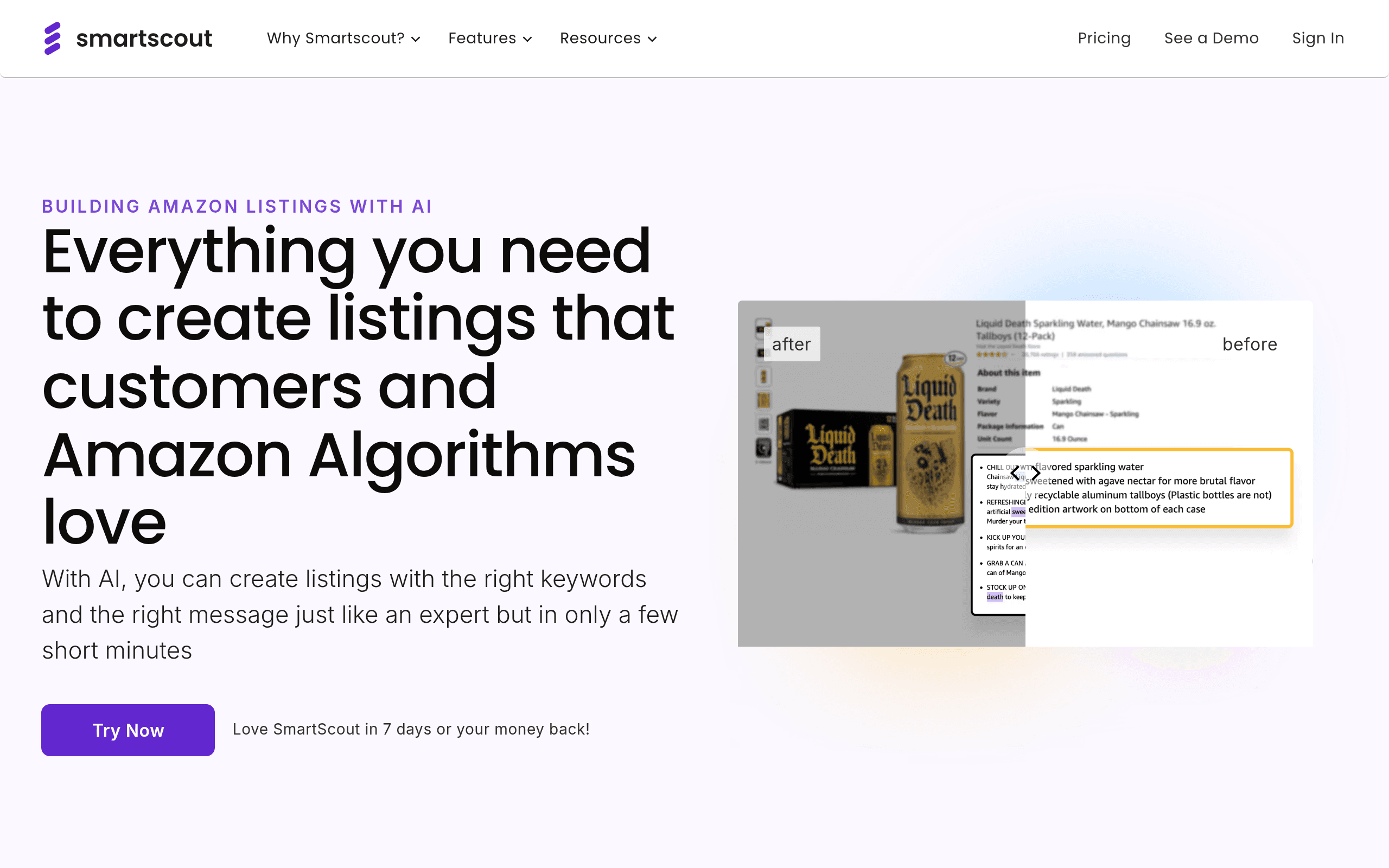Expand the Resources dropdown
The image size is (1389, 868).
(x=608, y=39)
